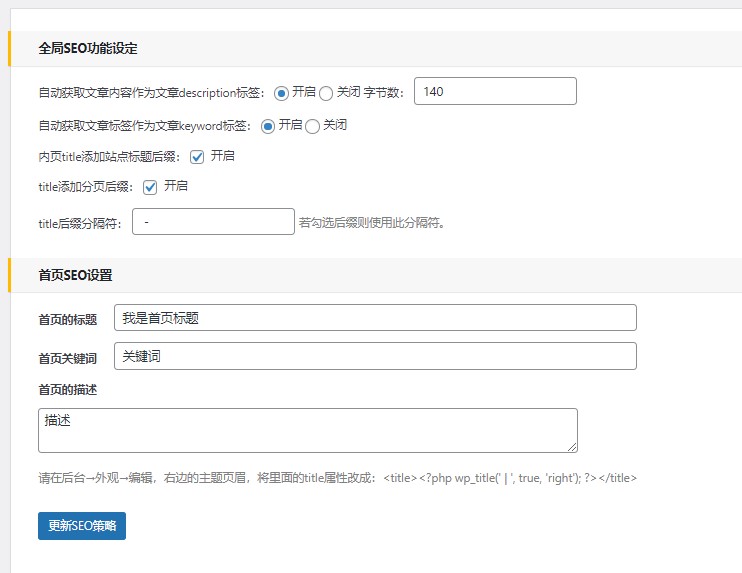Click the 更新SEO策略 button

[82, 526]
